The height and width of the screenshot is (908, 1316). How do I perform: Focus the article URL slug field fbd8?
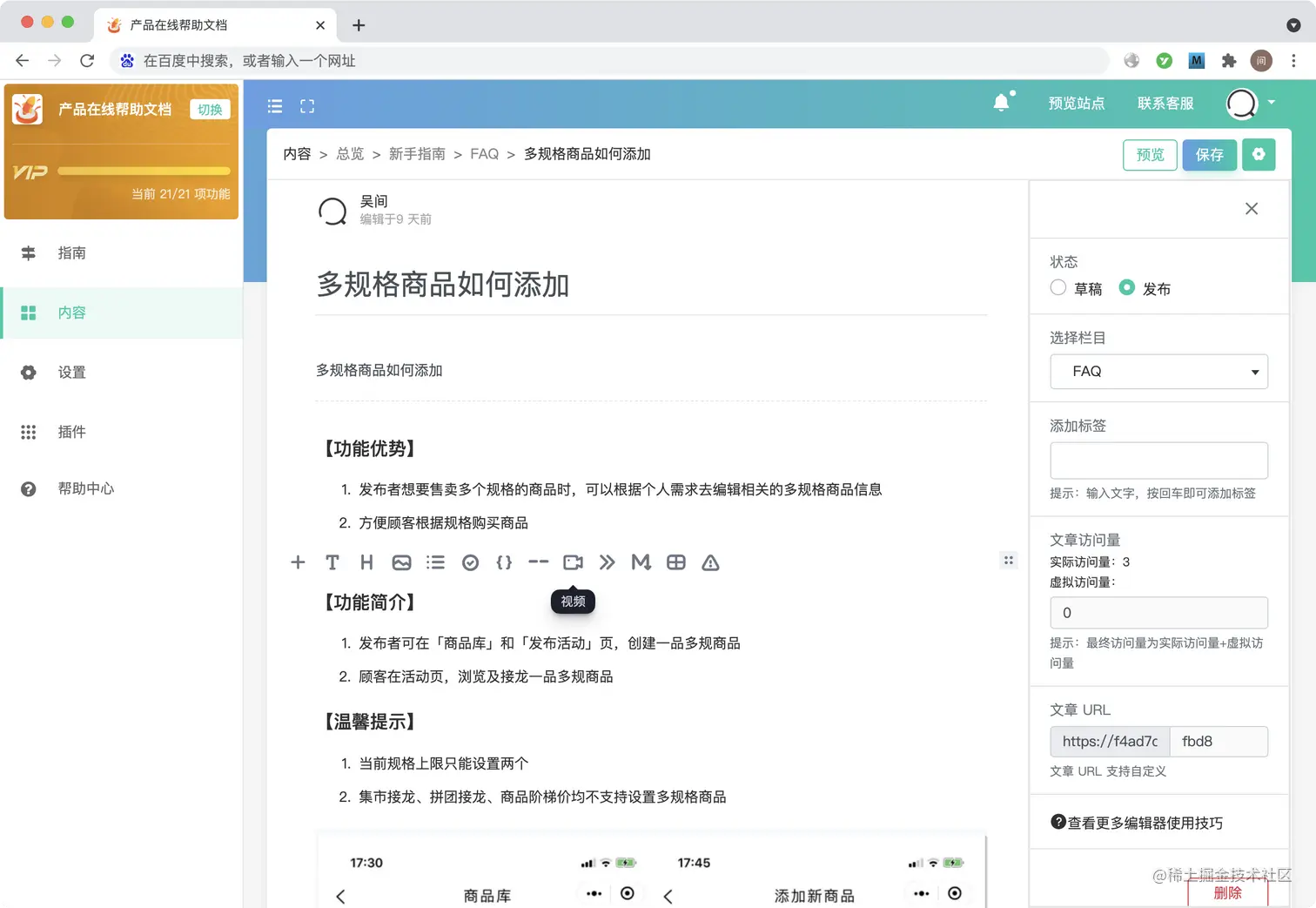point(1219,742)
